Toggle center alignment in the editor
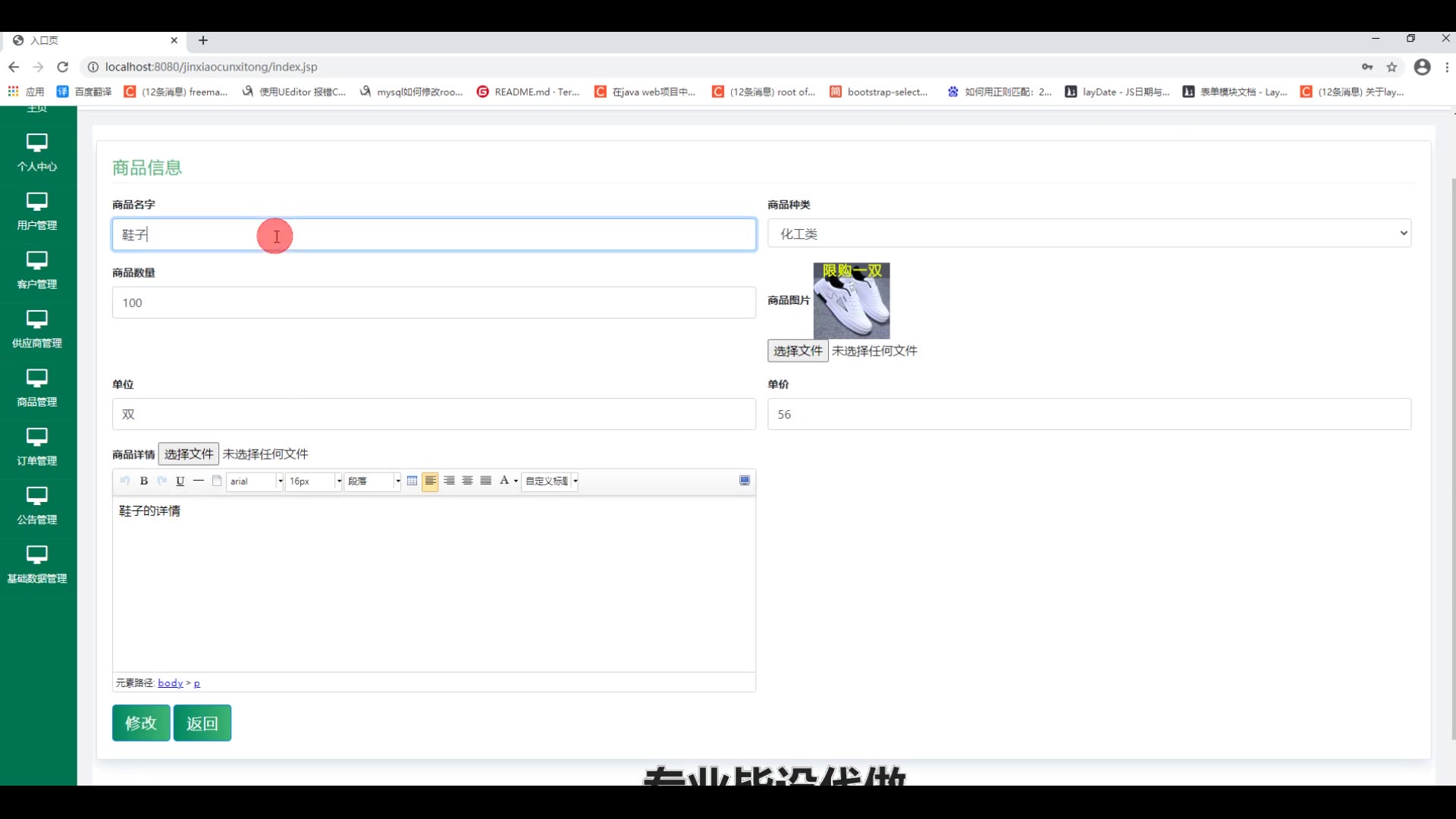 [x=467, y=481]
